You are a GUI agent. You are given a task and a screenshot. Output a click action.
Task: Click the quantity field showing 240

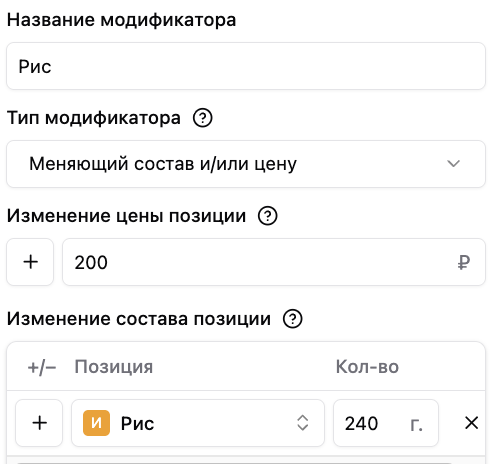(x=386, y=423)
